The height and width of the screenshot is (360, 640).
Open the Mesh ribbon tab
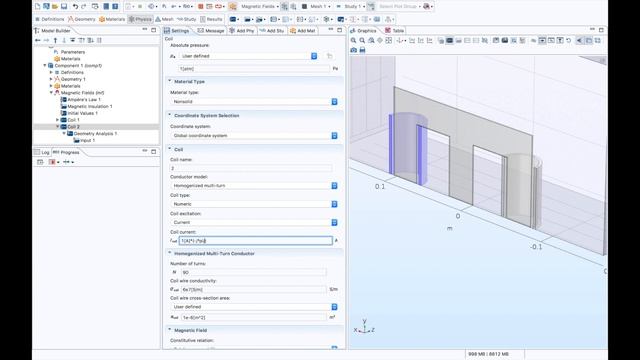(x=164, y=19)
